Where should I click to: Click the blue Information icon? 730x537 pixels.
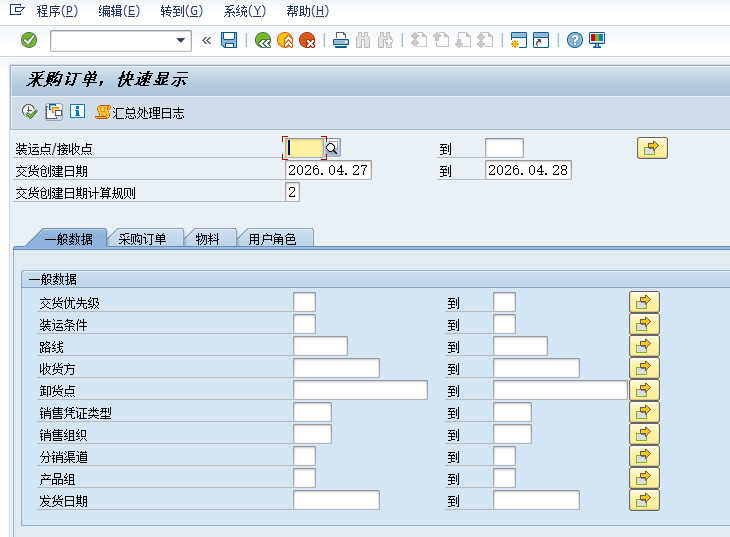[x=77, y=112]
